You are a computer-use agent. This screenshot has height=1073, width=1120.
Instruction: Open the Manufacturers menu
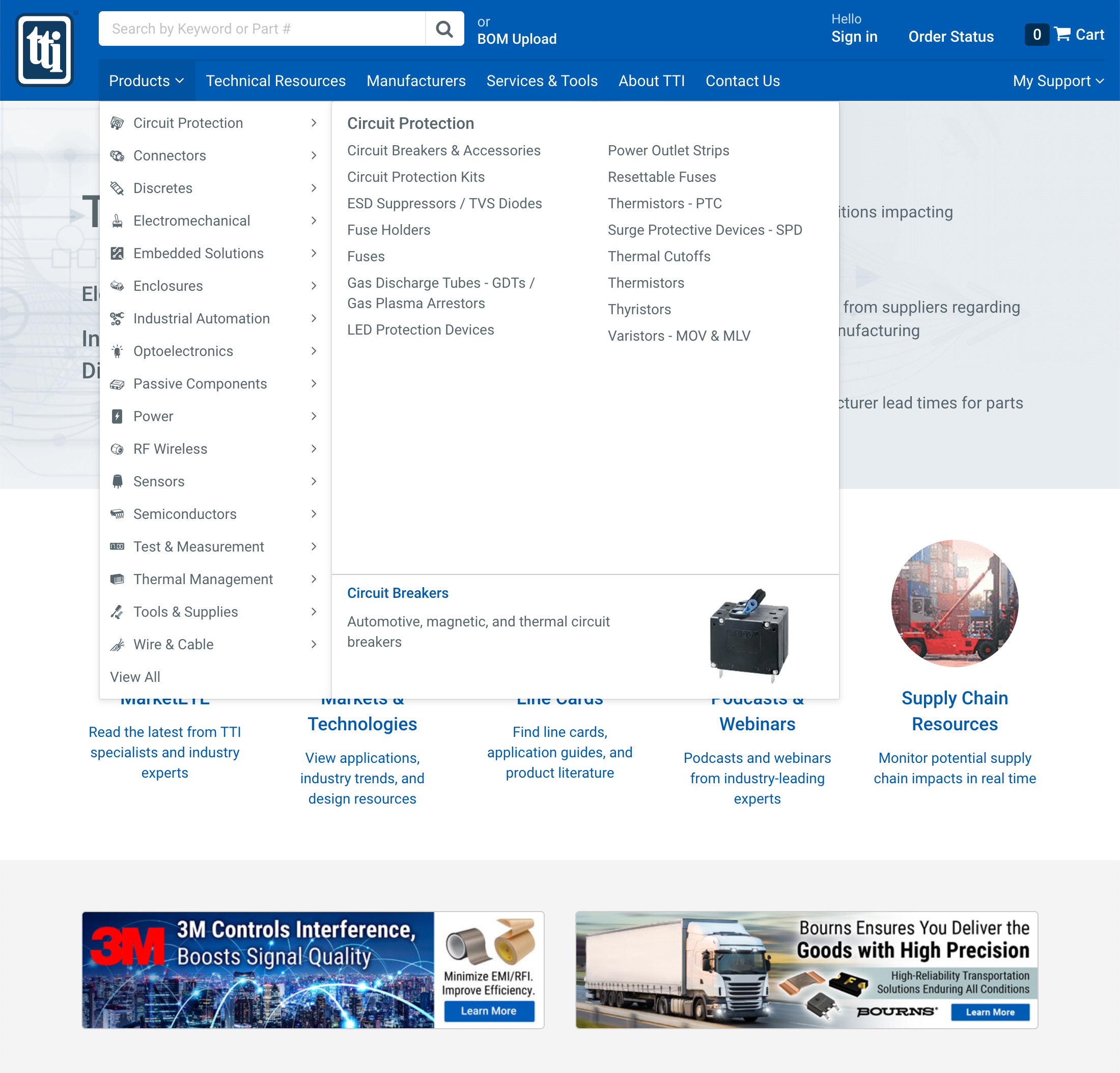[416, 80]
